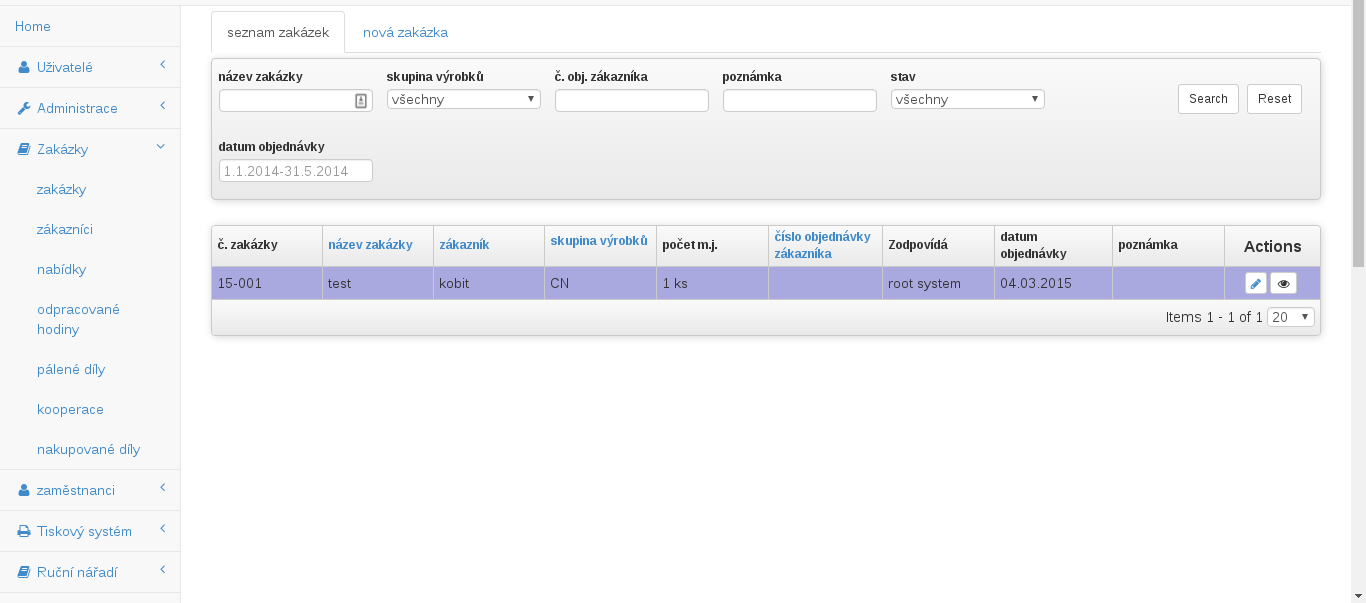Click the book icon beside Zakázky
The image size is (1366, 603).
click(24, 150)
